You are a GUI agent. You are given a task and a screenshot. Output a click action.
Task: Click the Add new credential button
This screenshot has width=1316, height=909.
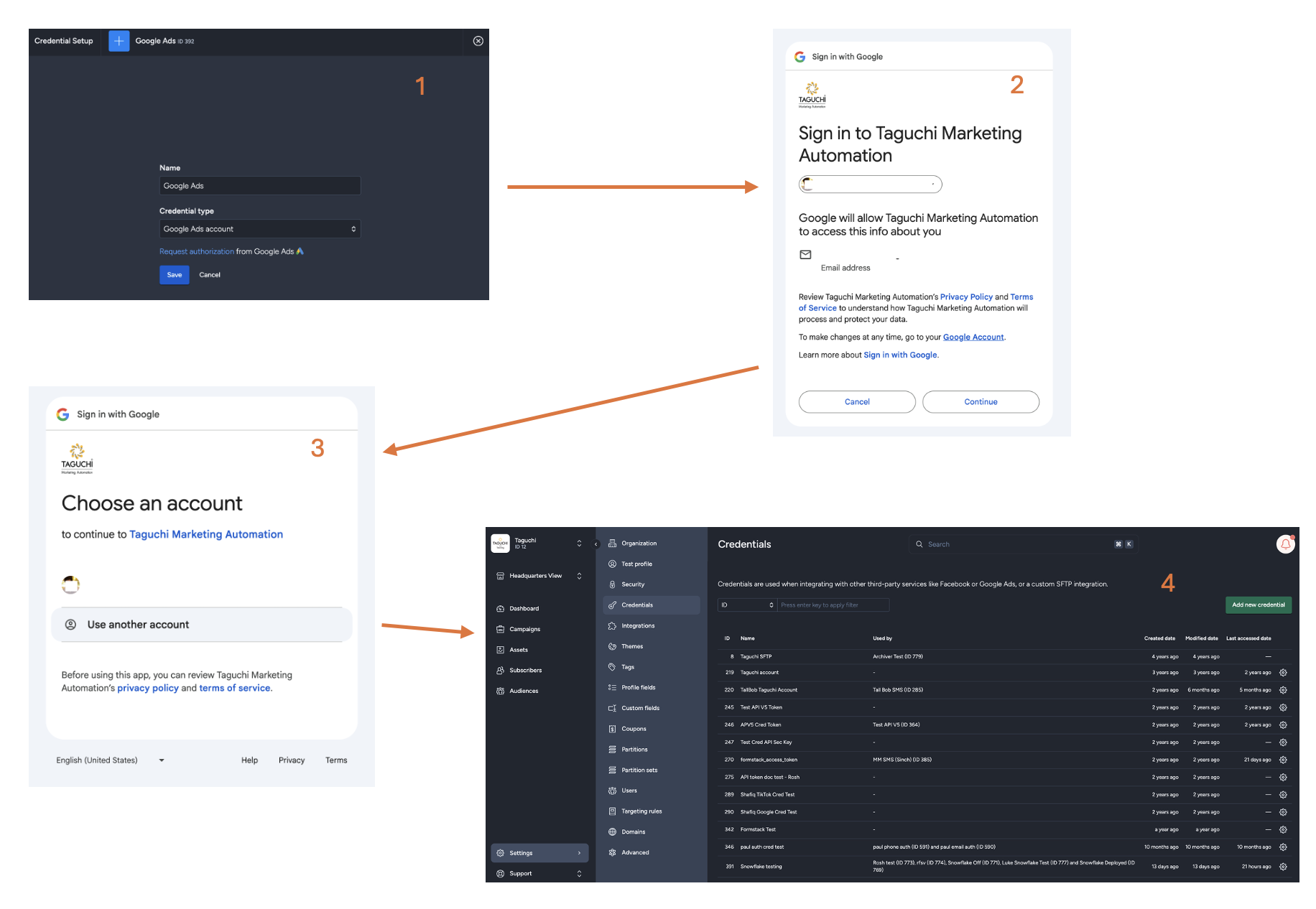[x=1258, y=605]
